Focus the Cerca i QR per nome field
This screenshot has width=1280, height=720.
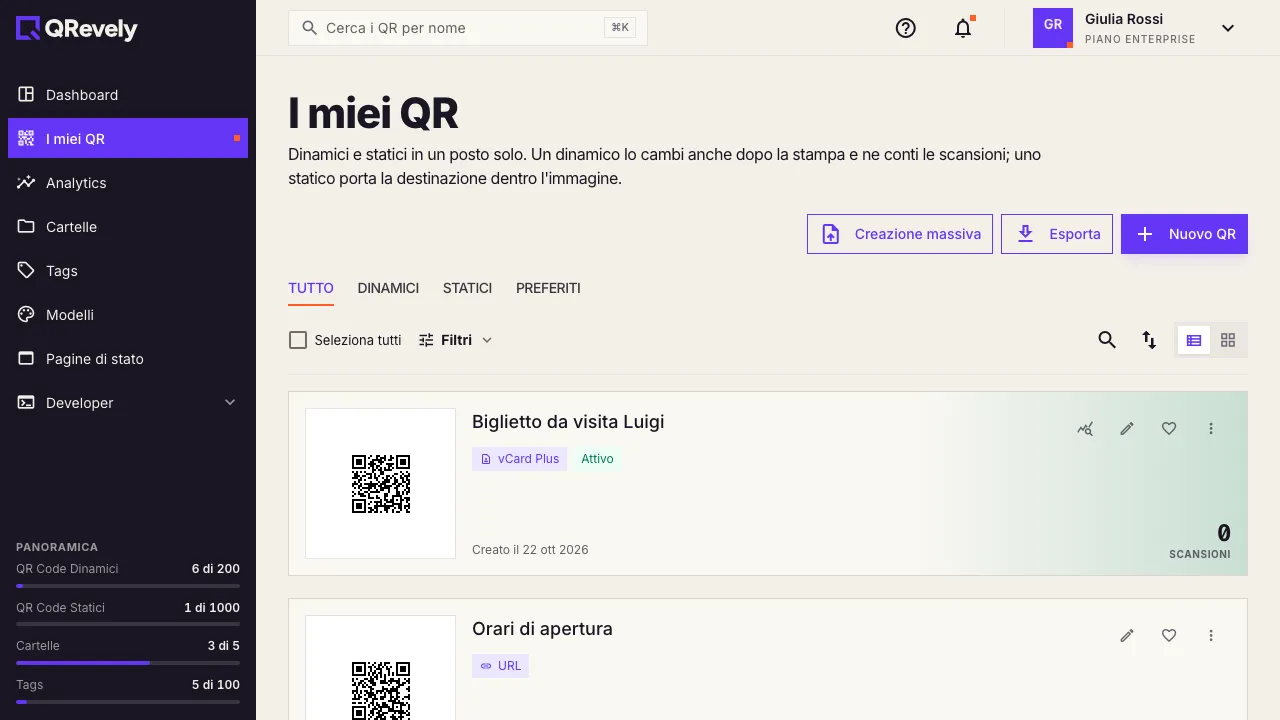(468, 28)
